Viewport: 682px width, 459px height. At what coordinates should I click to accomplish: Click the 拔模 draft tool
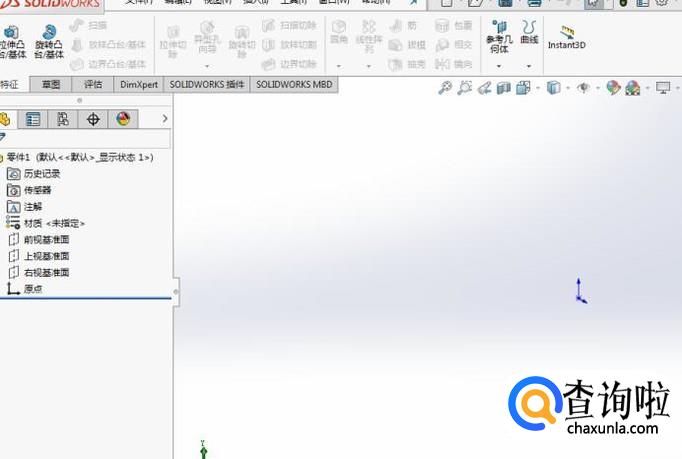(407, 45)
